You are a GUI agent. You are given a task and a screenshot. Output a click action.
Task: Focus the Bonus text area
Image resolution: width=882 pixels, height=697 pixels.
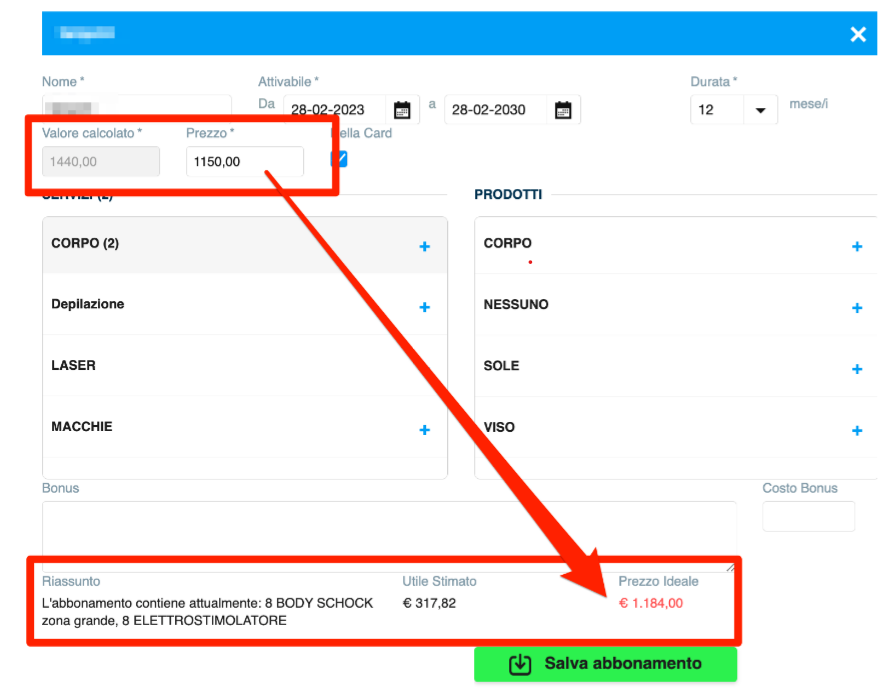(x=388, y=535)
